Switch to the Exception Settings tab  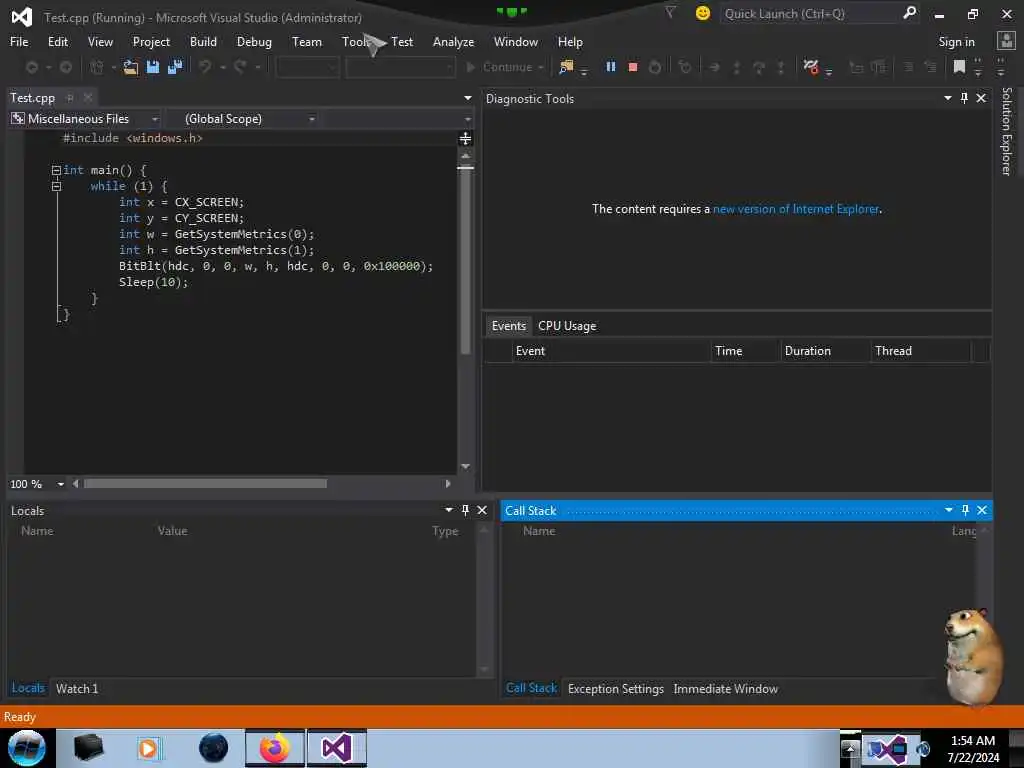(x=616, y=688)
